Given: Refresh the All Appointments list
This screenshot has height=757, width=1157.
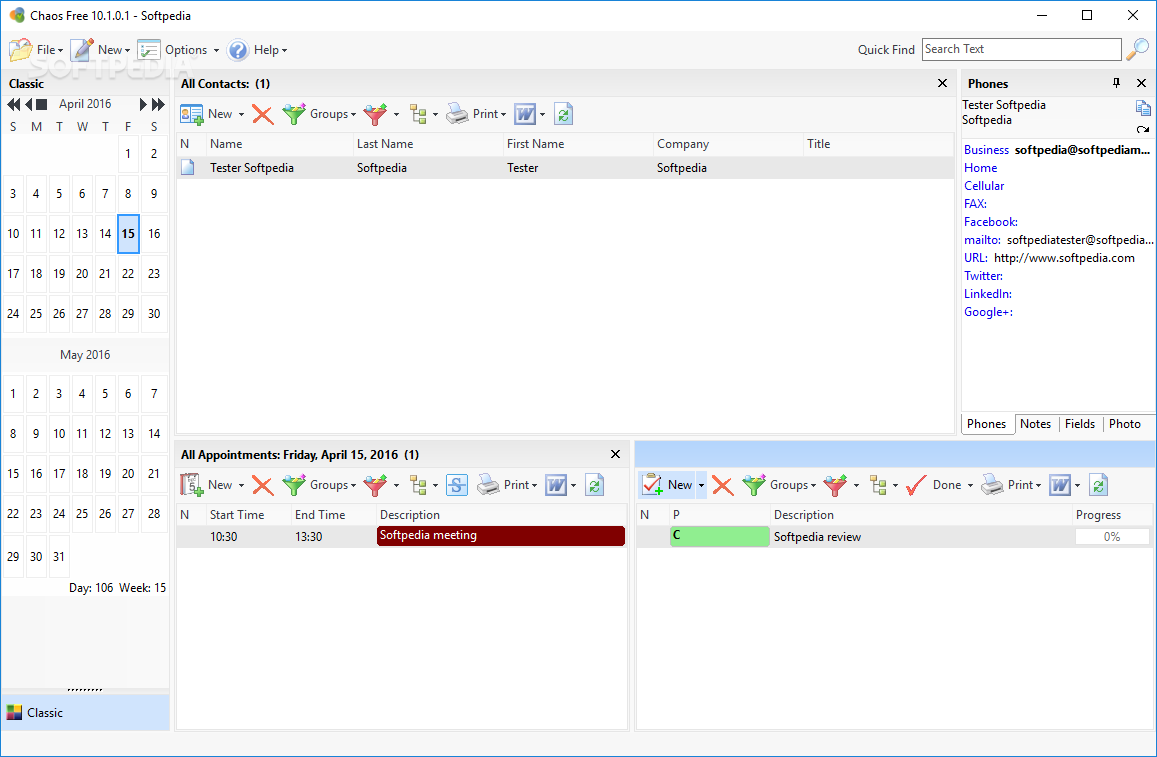Looking at the screenshot, I should click(595, 485).
